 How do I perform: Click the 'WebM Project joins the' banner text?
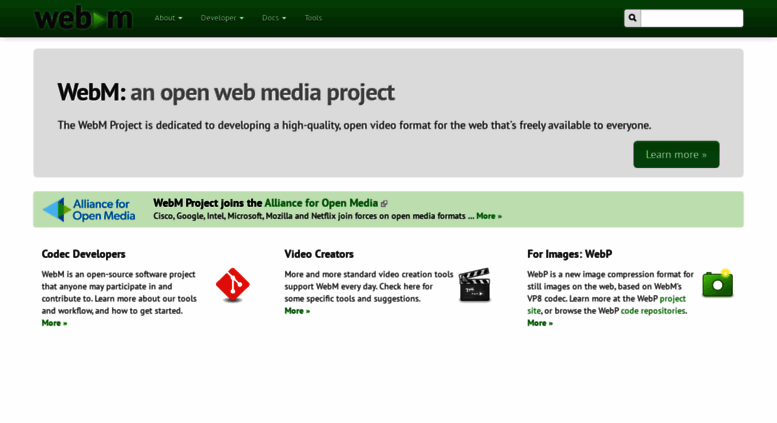point(208,203)
